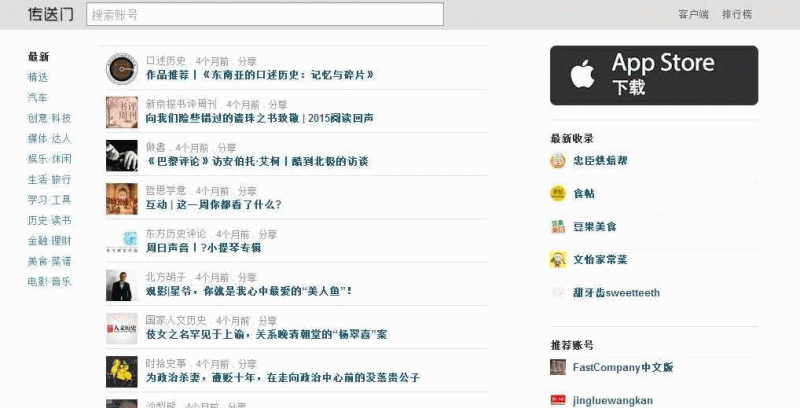Viewport: 800px width, 408px height.
Task: Open the 美食·菜谱 category
Action: pyautogui.click(x=49, y=261)
